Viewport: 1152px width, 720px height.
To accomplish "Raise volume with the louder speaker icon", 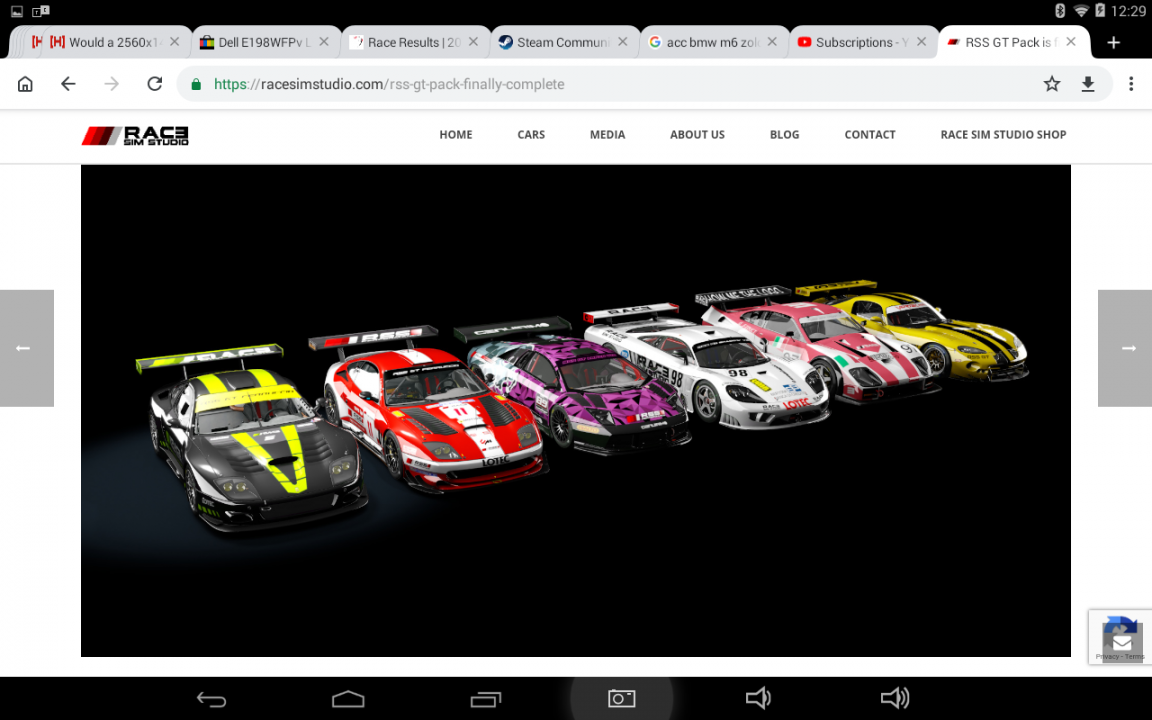I will point(895,698).
